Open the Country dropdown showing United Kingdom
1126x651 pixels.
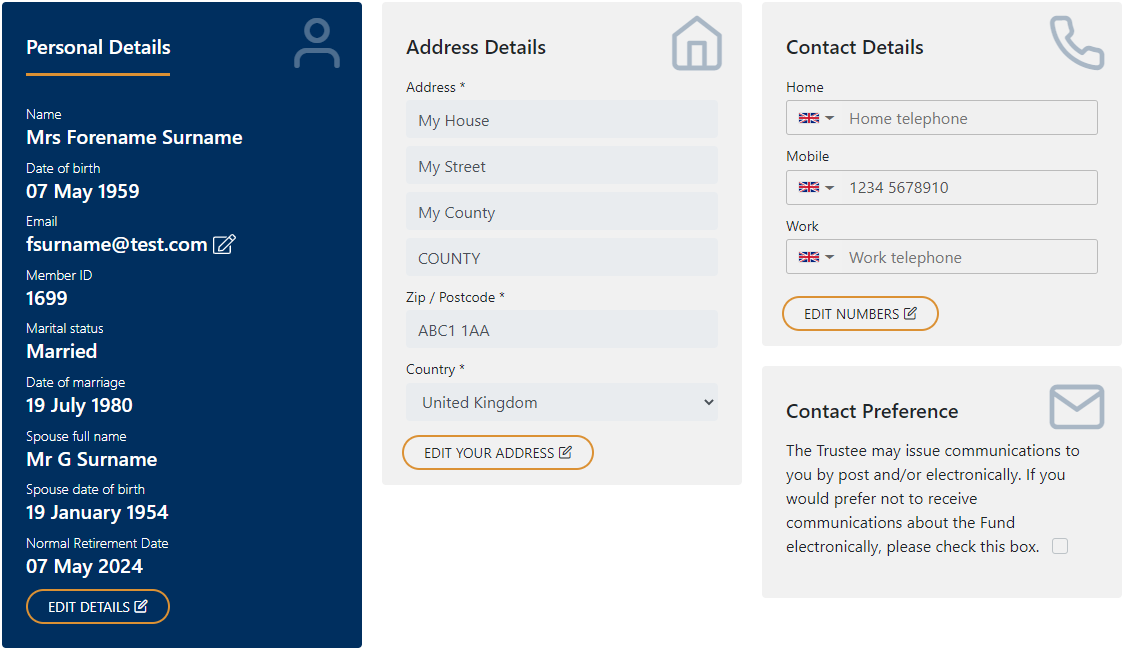[562, 403]
